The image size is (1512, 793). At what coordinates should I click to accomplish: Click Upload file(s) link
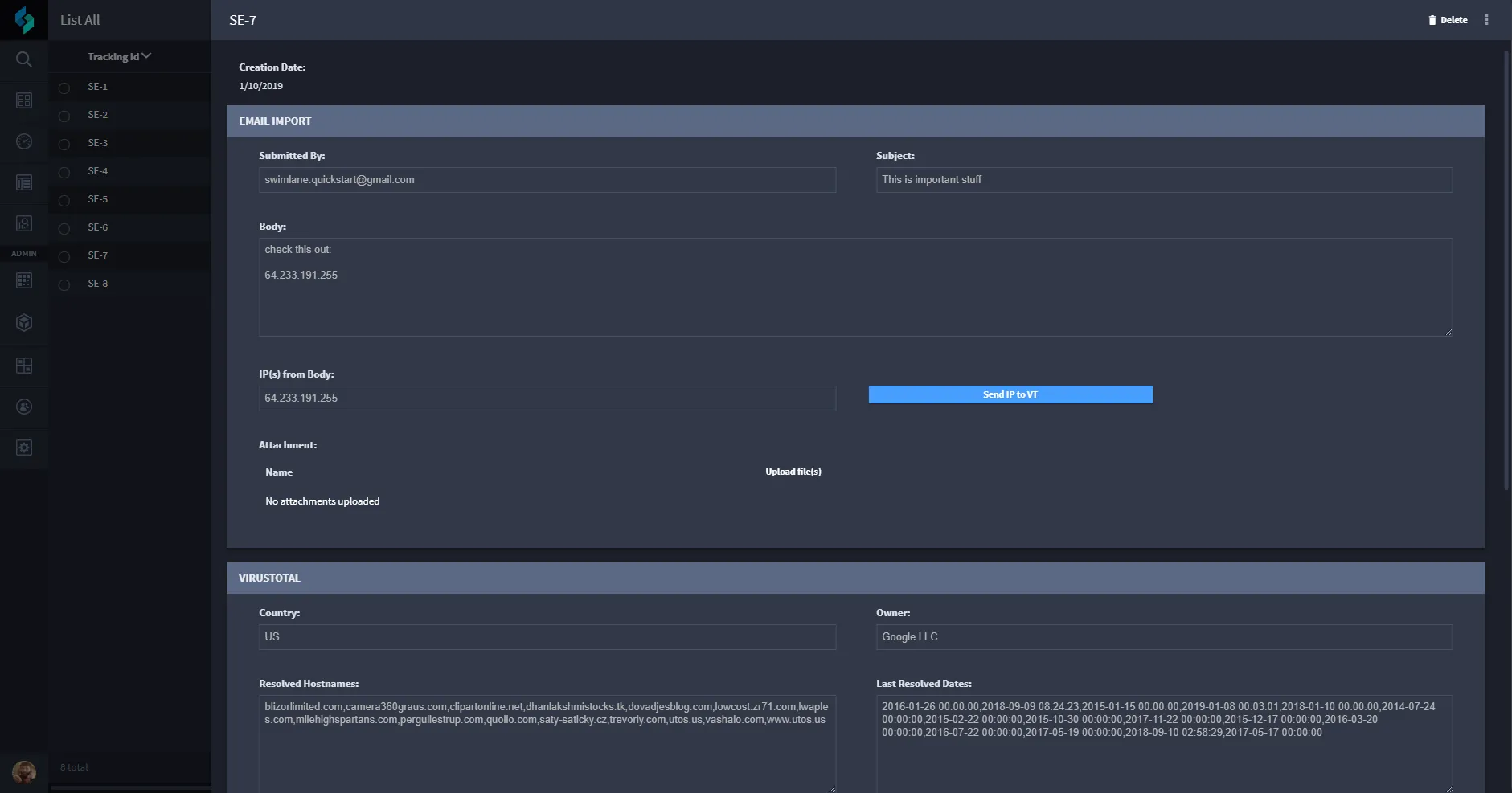point(793,472)
